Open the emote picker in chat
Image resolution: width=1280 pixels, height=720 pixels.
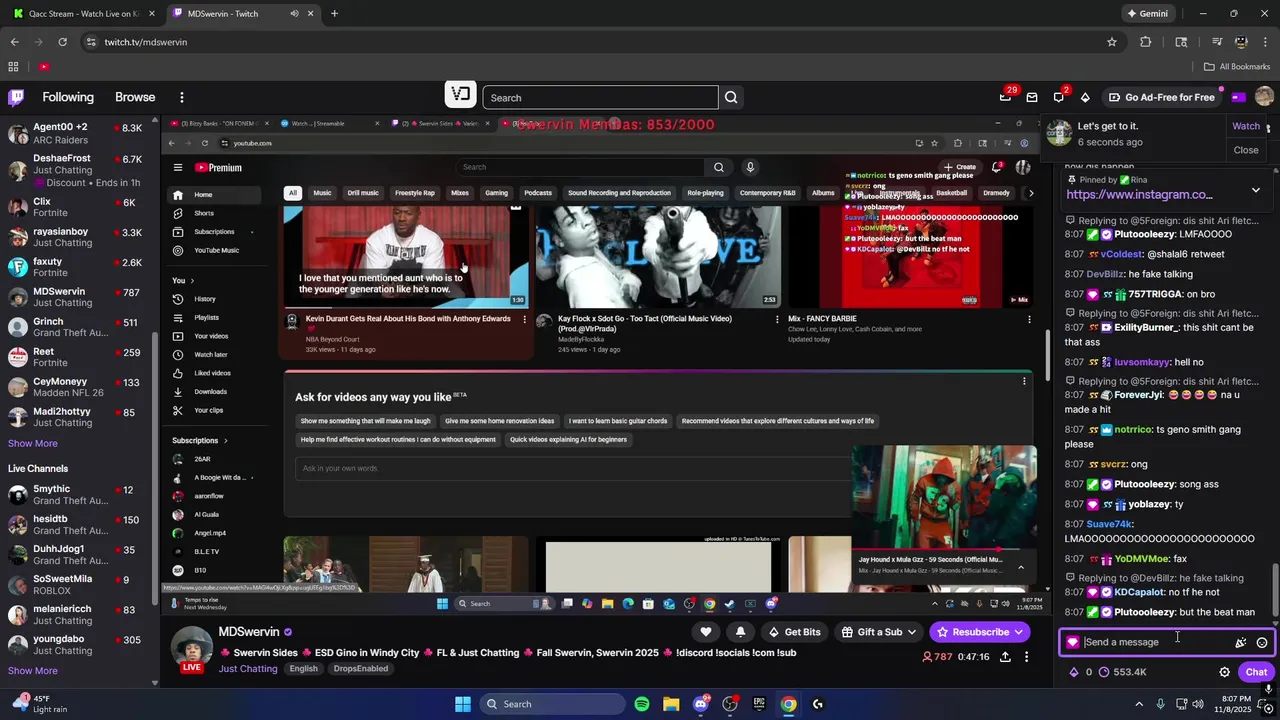click(1262, 643)
